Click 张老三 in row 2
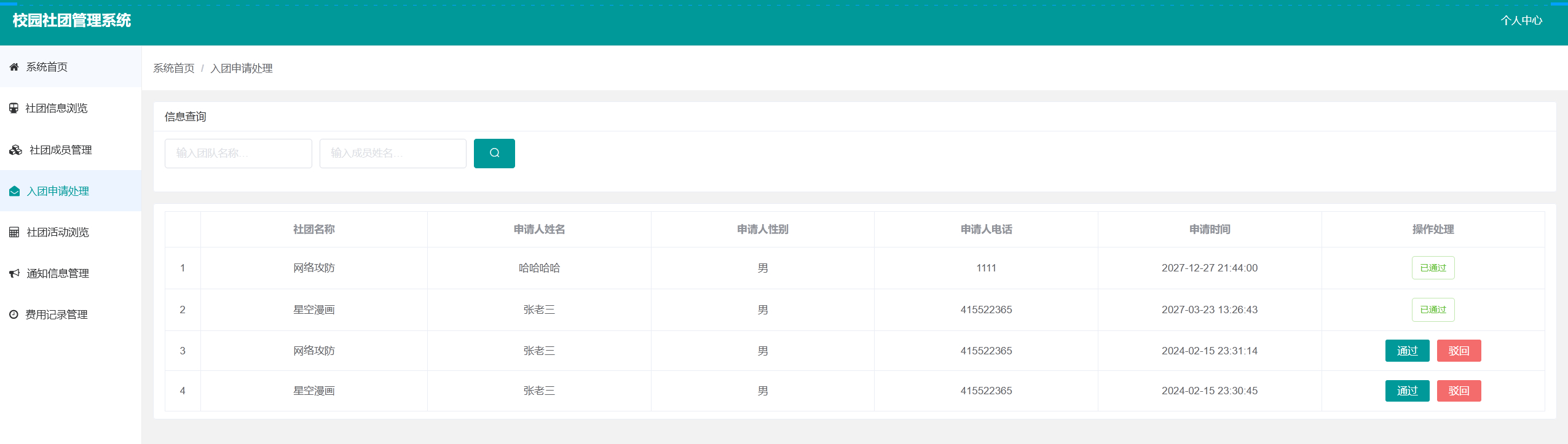Image resolution: width=1568 pixels, height=444 pixels. 539,310
